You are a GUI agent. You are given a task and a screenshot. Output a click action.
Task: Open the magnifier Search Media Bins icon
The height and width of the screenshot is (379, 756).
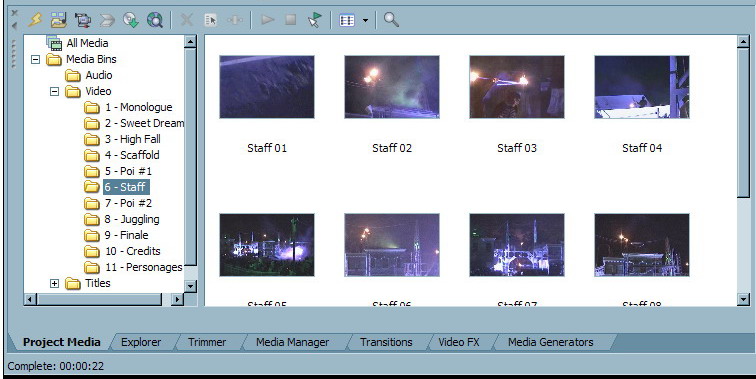(391, 20)
